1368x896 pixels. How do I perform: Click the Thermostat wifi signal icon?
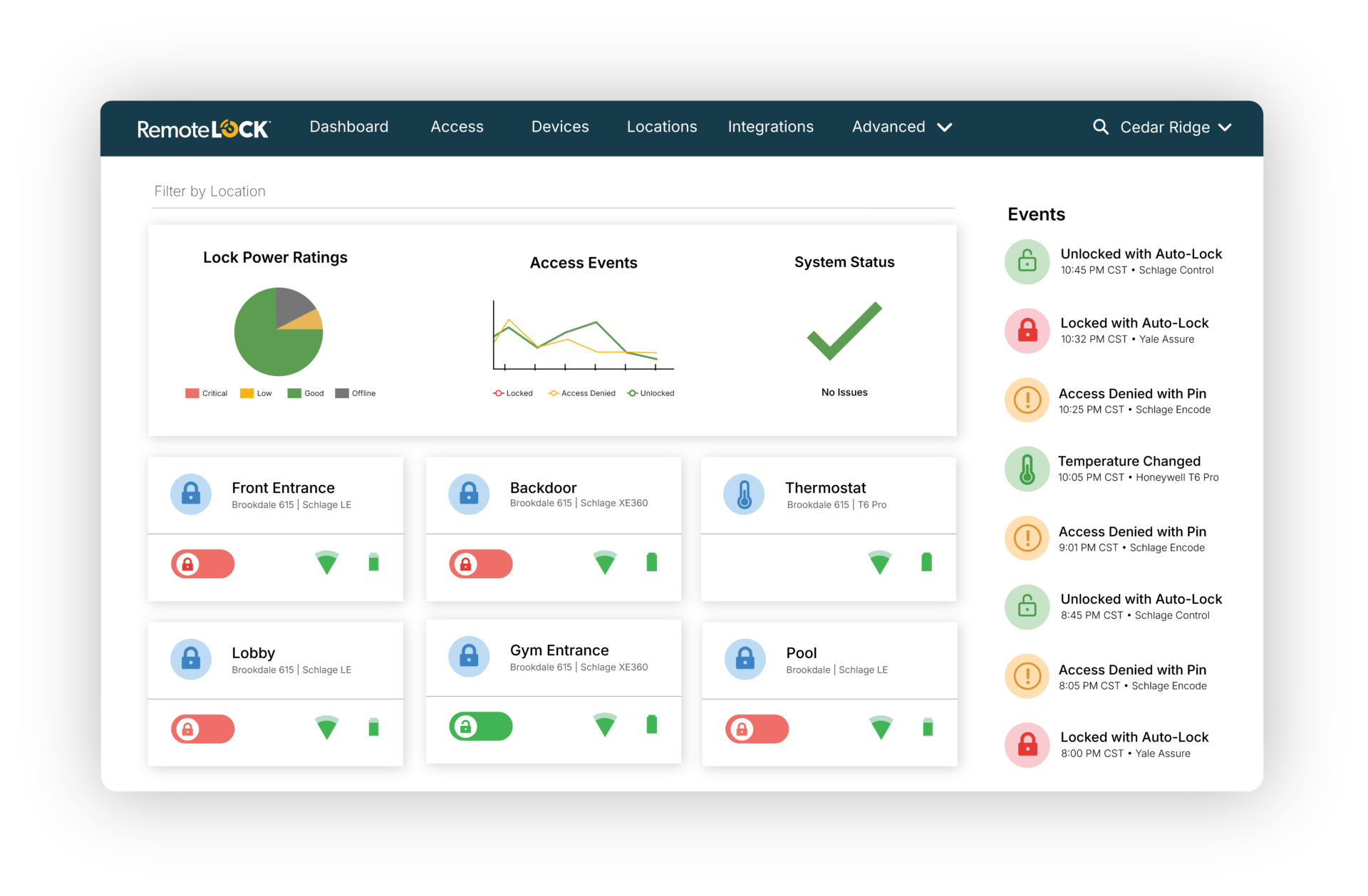click(880, 563)
